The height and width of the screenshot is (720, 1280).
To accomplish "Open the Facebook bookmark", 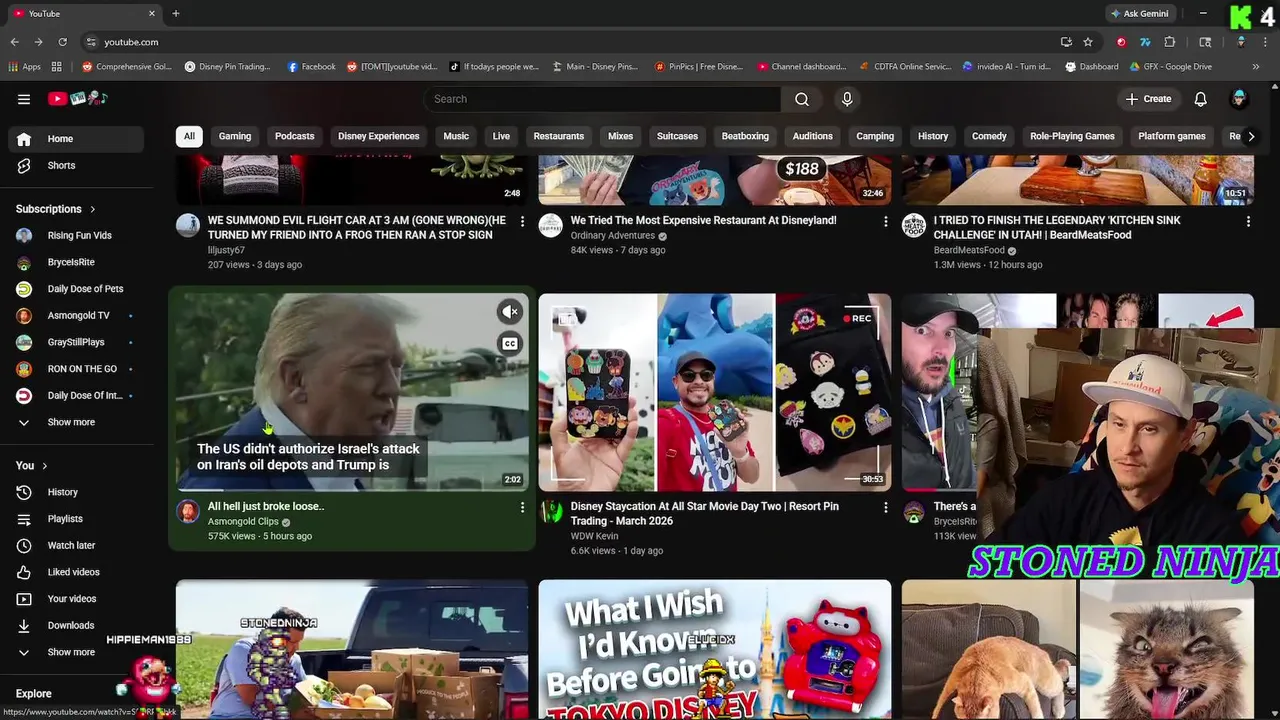I will click(312, 67).
